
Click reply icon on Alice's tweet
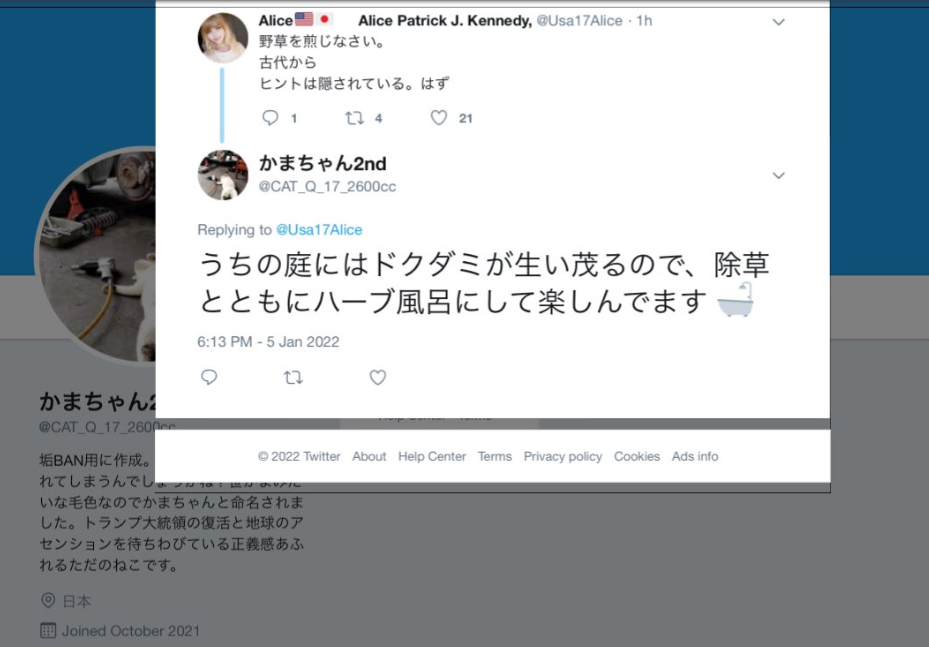(x=270, y=118)
